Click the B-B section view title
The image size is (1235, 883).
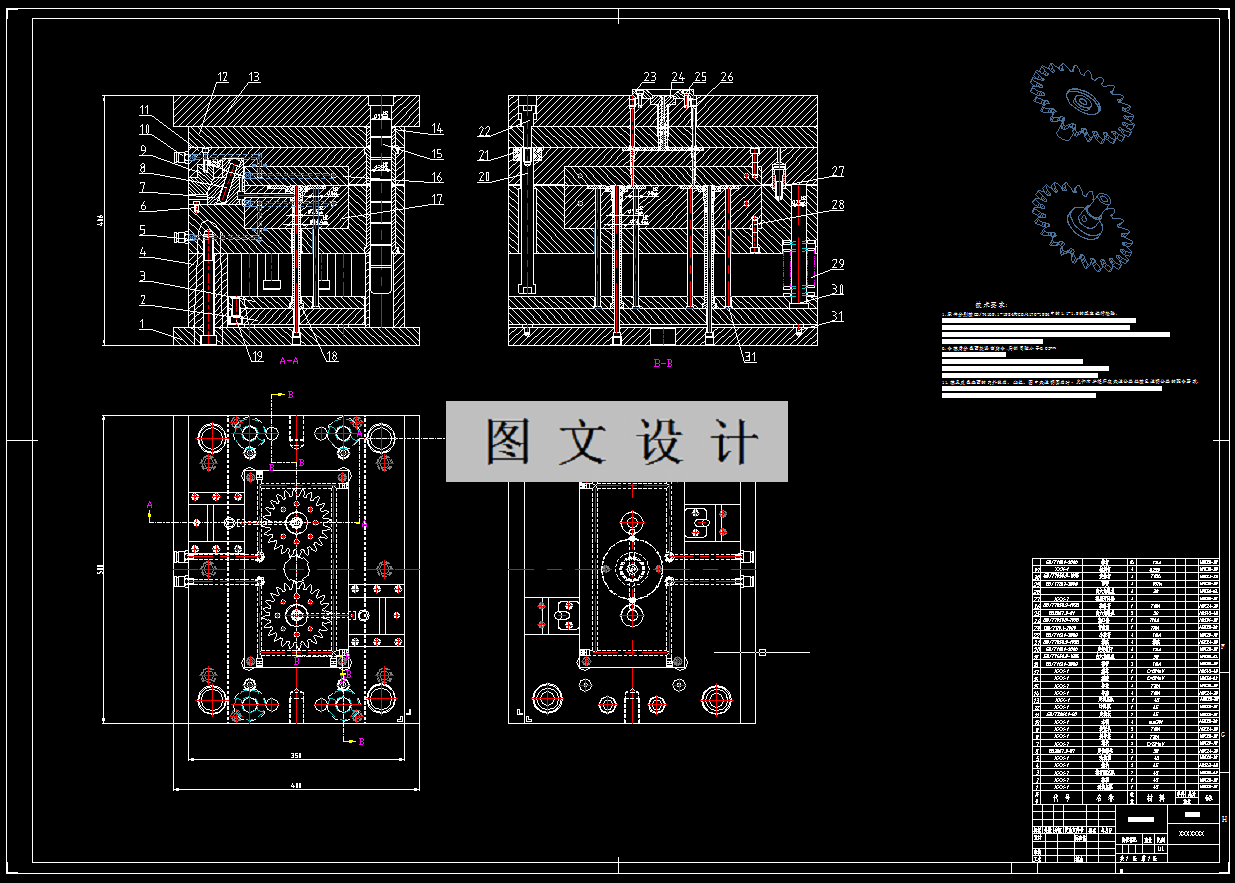[663, 364]
